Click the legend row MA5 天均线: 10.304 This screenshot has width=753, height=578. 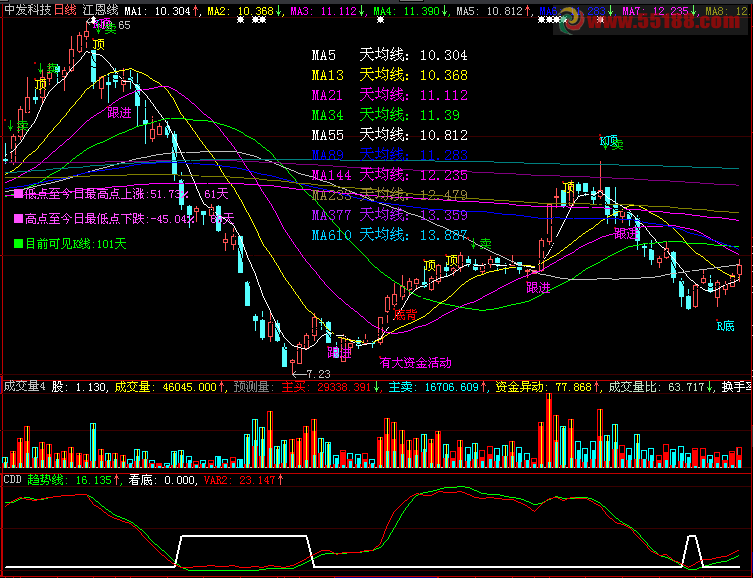tap(389, 55)
